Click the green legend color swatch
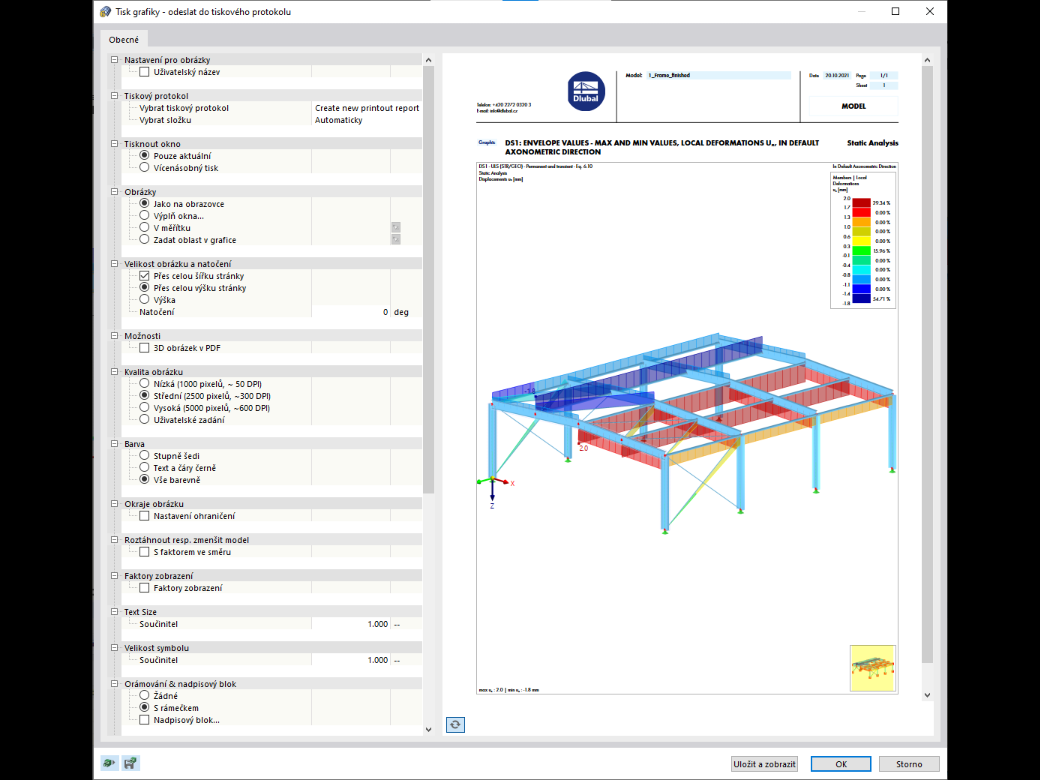 click(x=861, y=251)
